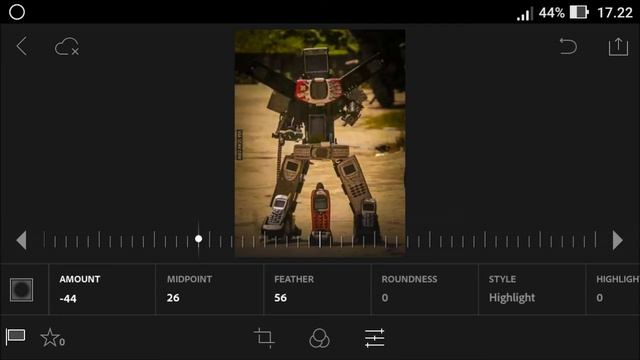
Task: Open the share export icon
Action: [x=618, y=46]
